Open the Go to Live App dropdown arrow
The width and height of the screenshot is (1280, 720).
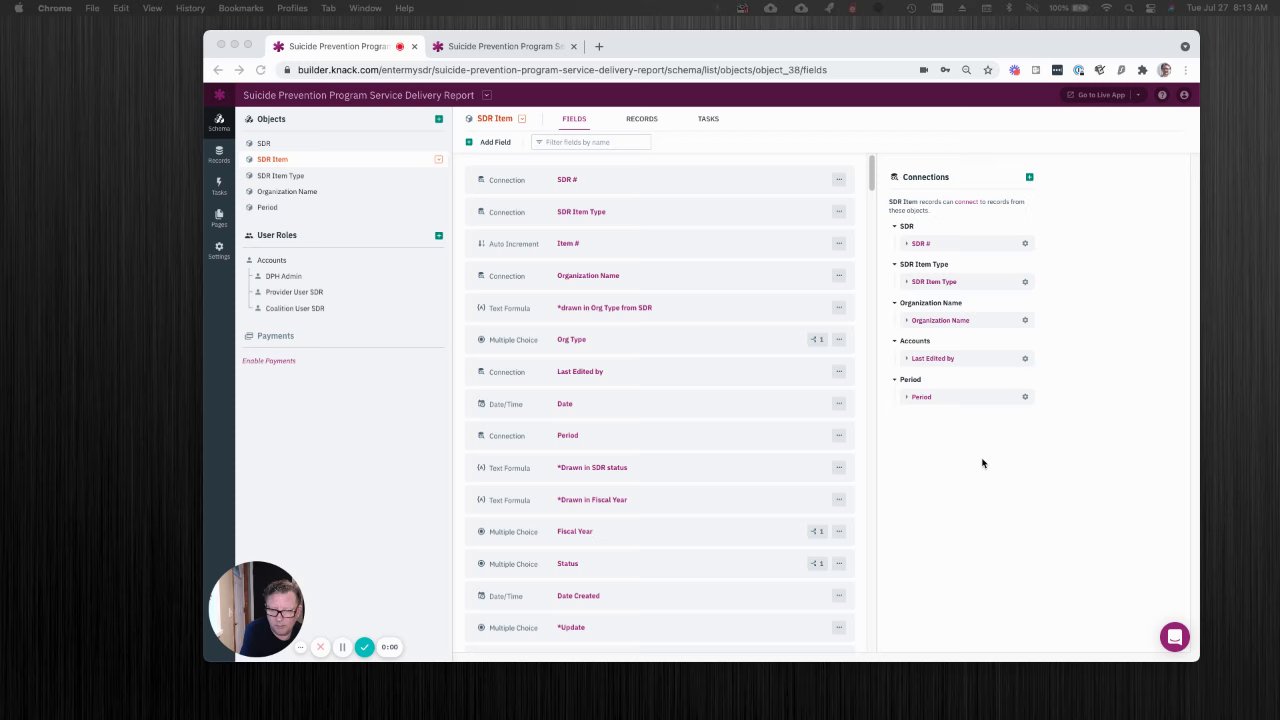tap(1138, 95)
